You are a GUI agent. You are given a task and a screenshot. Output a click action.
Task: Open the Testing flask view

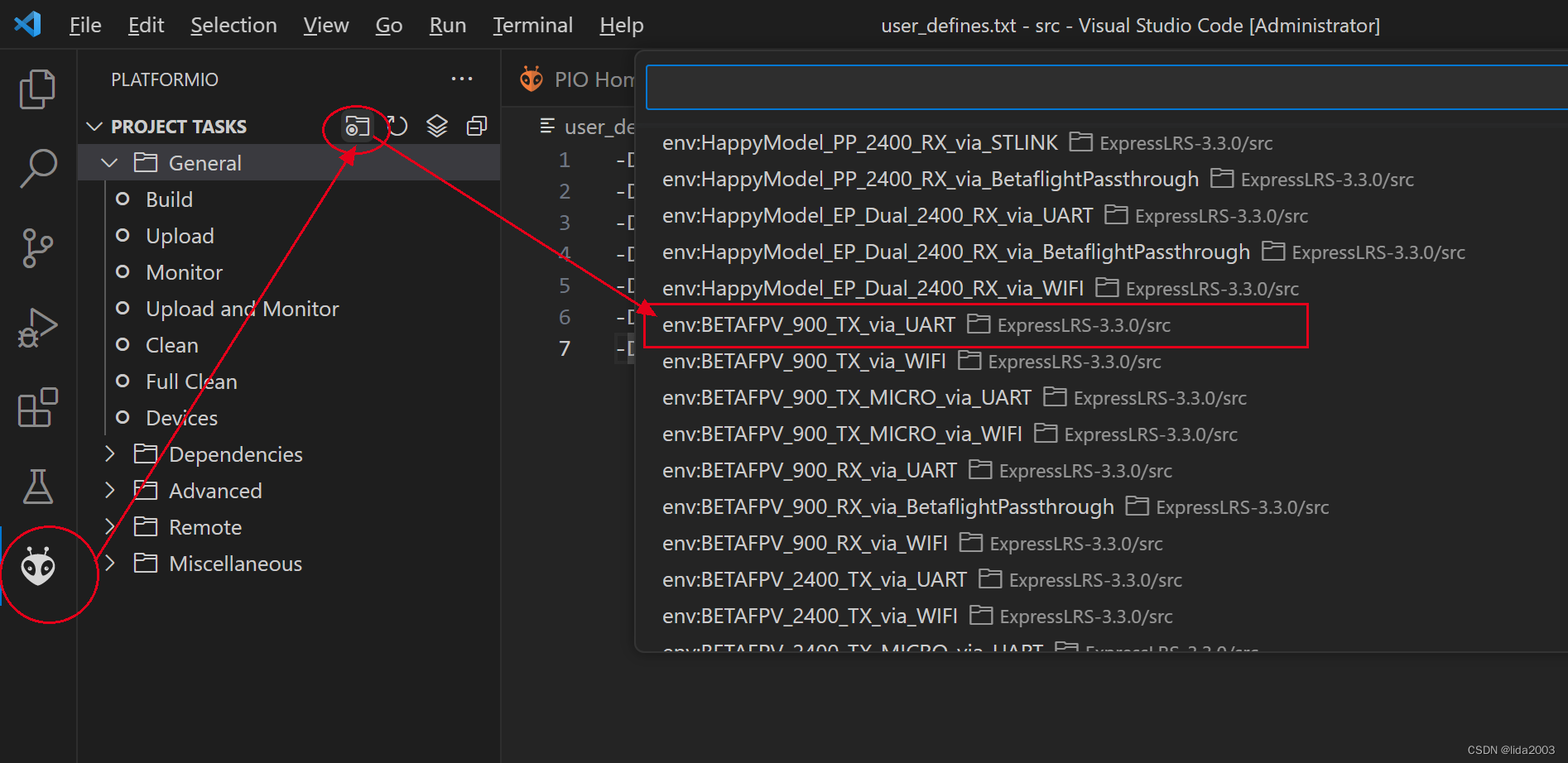(x=37, y=487)
